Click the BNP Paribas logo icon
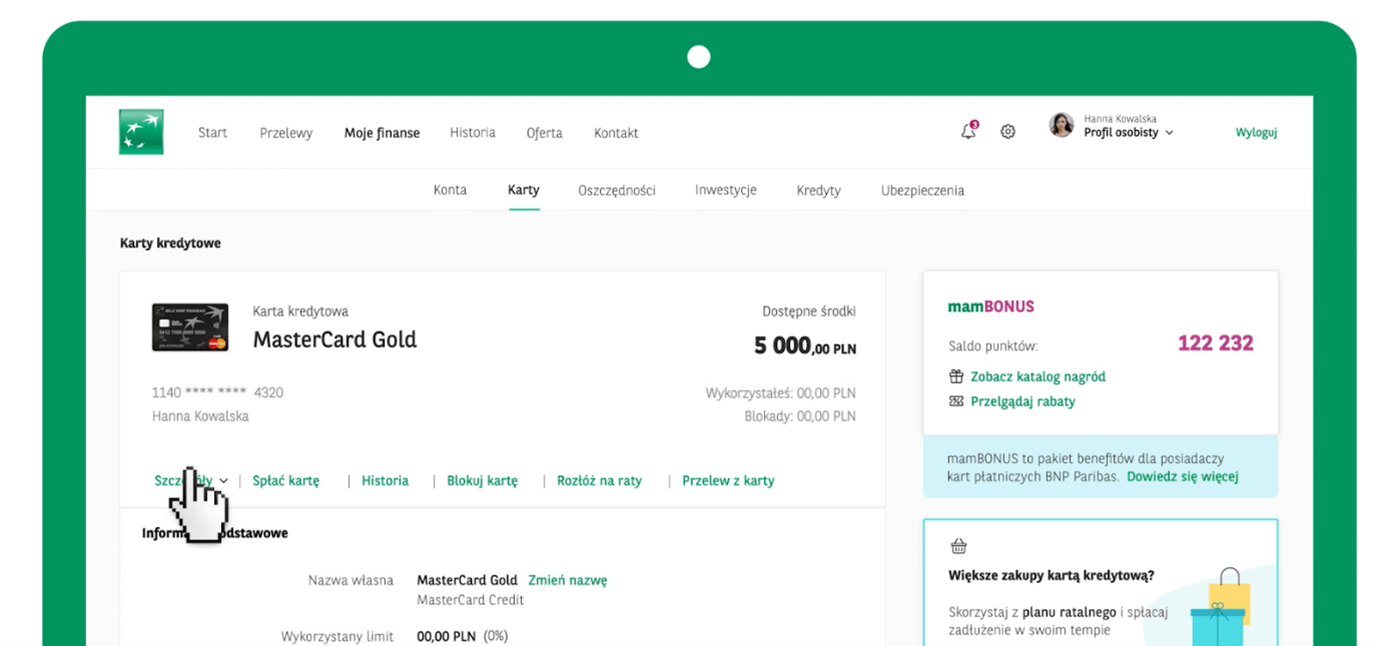 click(141, 132)
